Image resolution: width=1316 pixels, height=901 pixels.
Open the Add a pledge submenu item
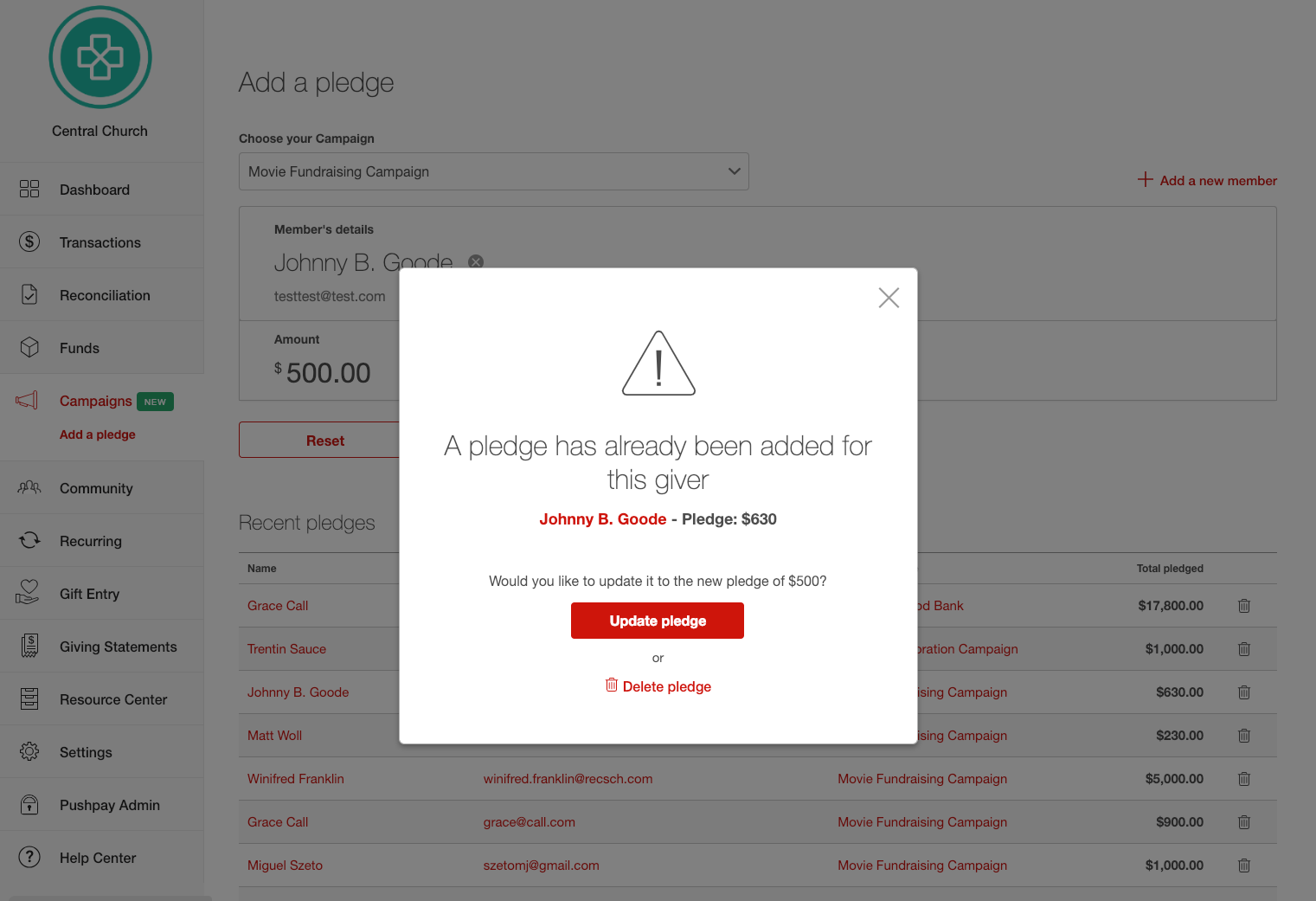pos(98,434)
